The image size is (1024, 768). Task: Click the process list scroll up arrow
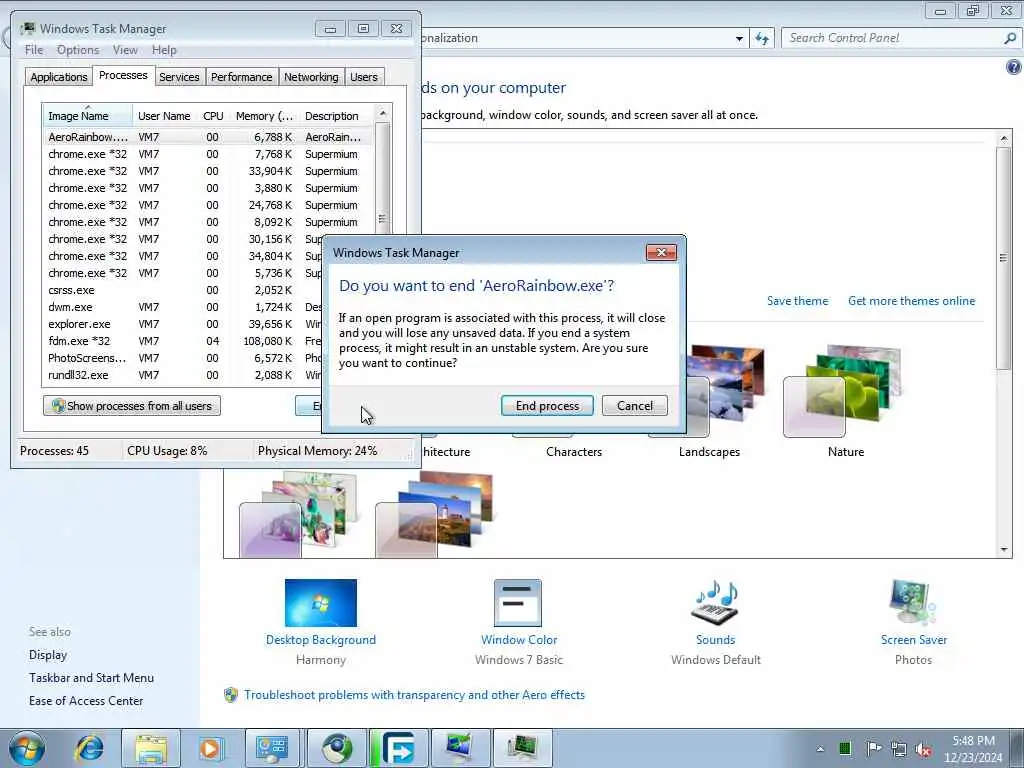pos(383,114)
